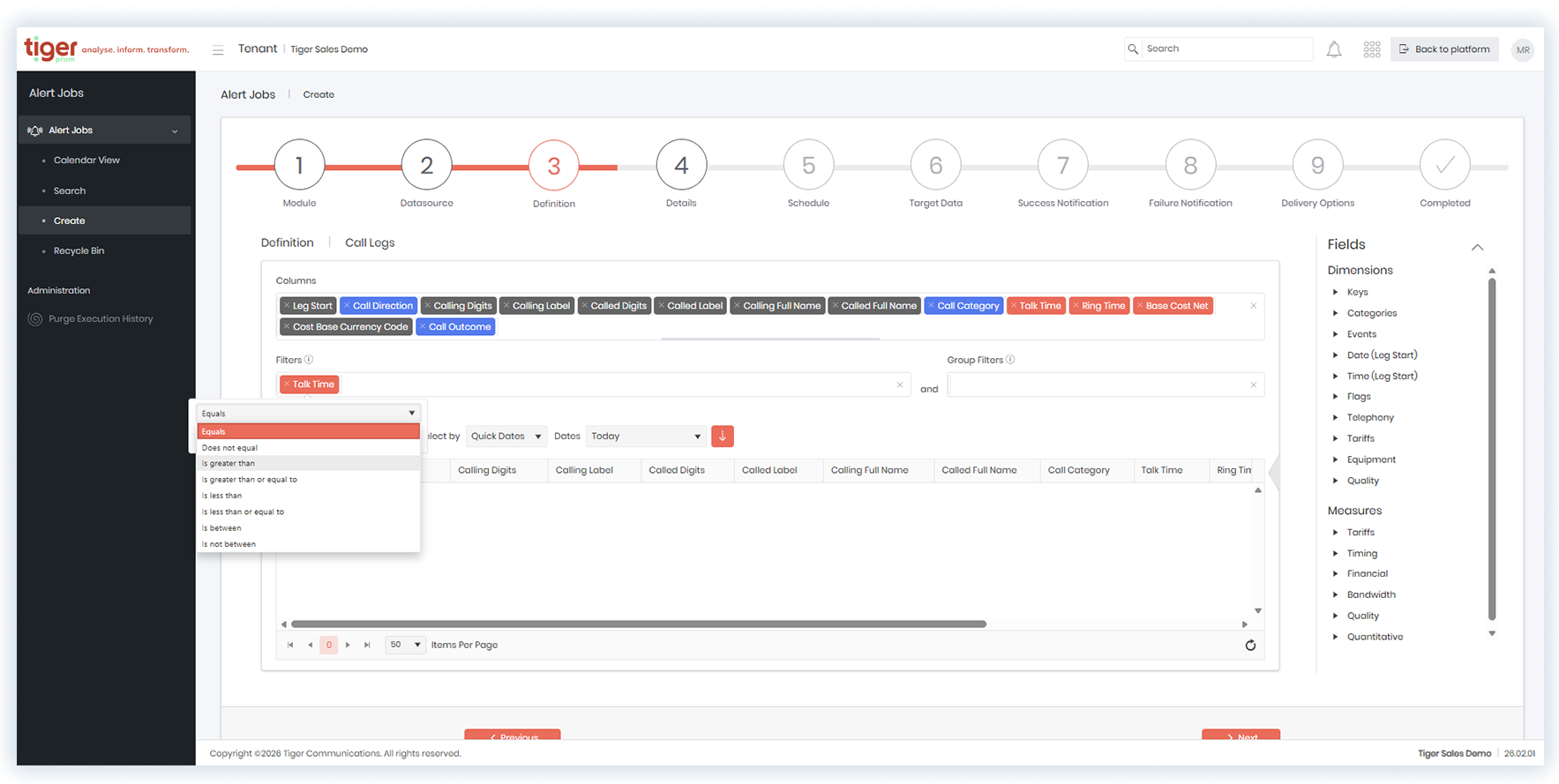Click Back to platform button
The width and height of the screenshot is (1559, 784).
click(x=1444, y=49)
